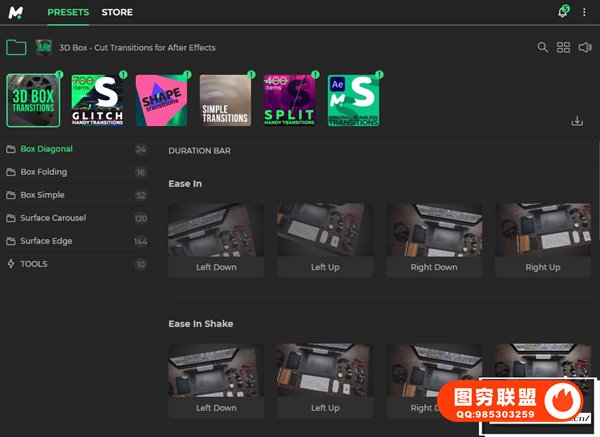Choose the Shape Transitions pack
600x437 pixels.
tap(161, 100)
